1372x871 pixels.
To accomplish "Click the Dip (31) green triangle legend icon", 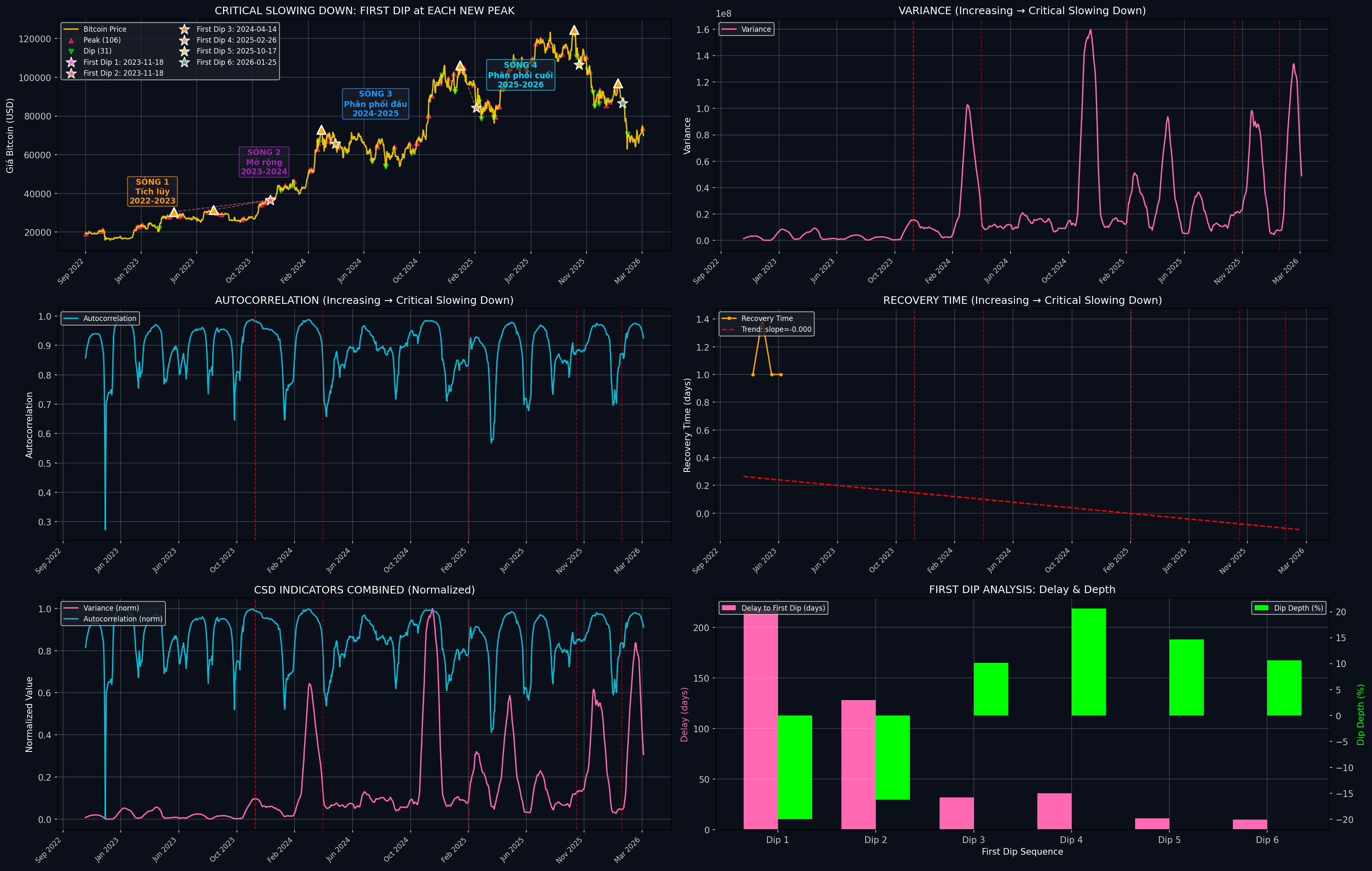I will tap(71, 51).
